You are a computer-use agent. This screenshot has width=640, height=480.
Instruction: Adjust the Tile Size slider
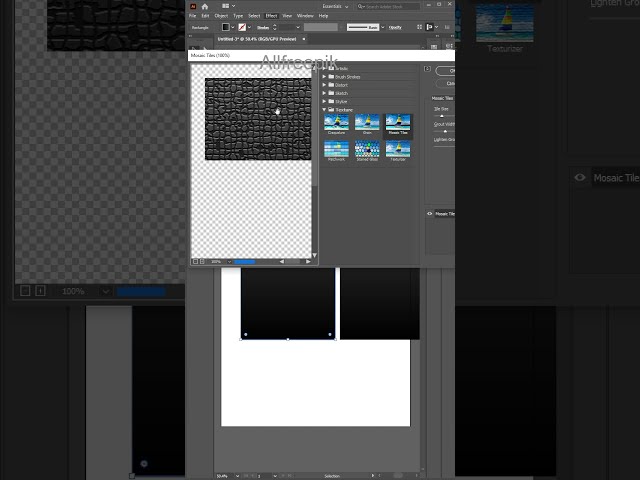pos(444,116)
